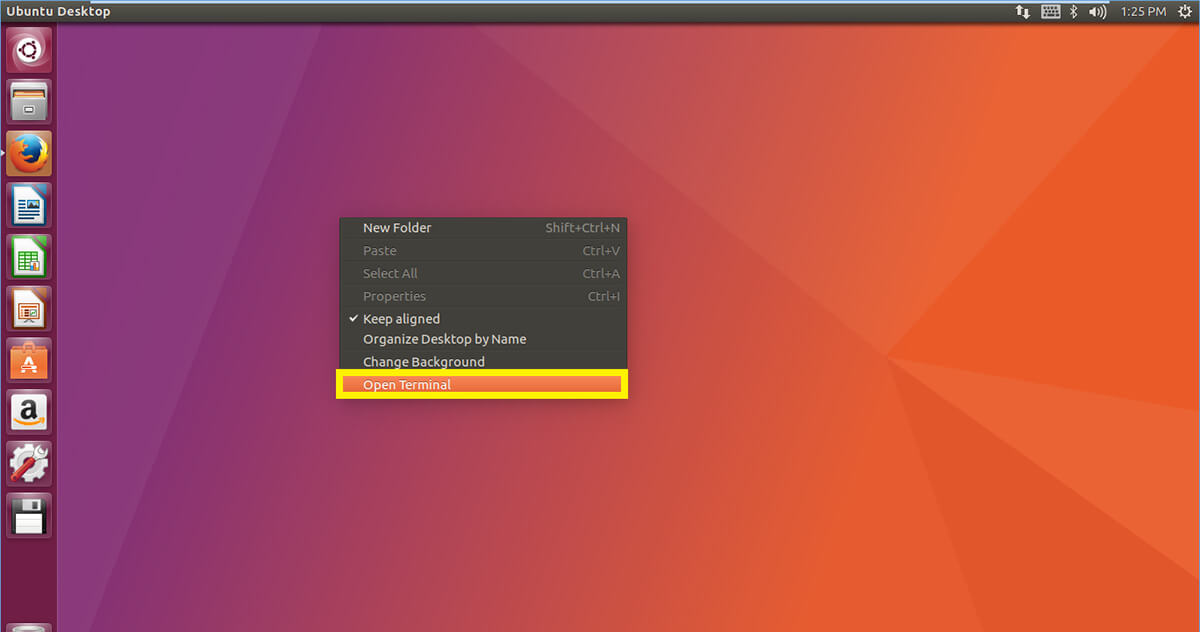Click the Ubuntu Desktop title text
Viewport: 1200px width, 632px height.
58,11
